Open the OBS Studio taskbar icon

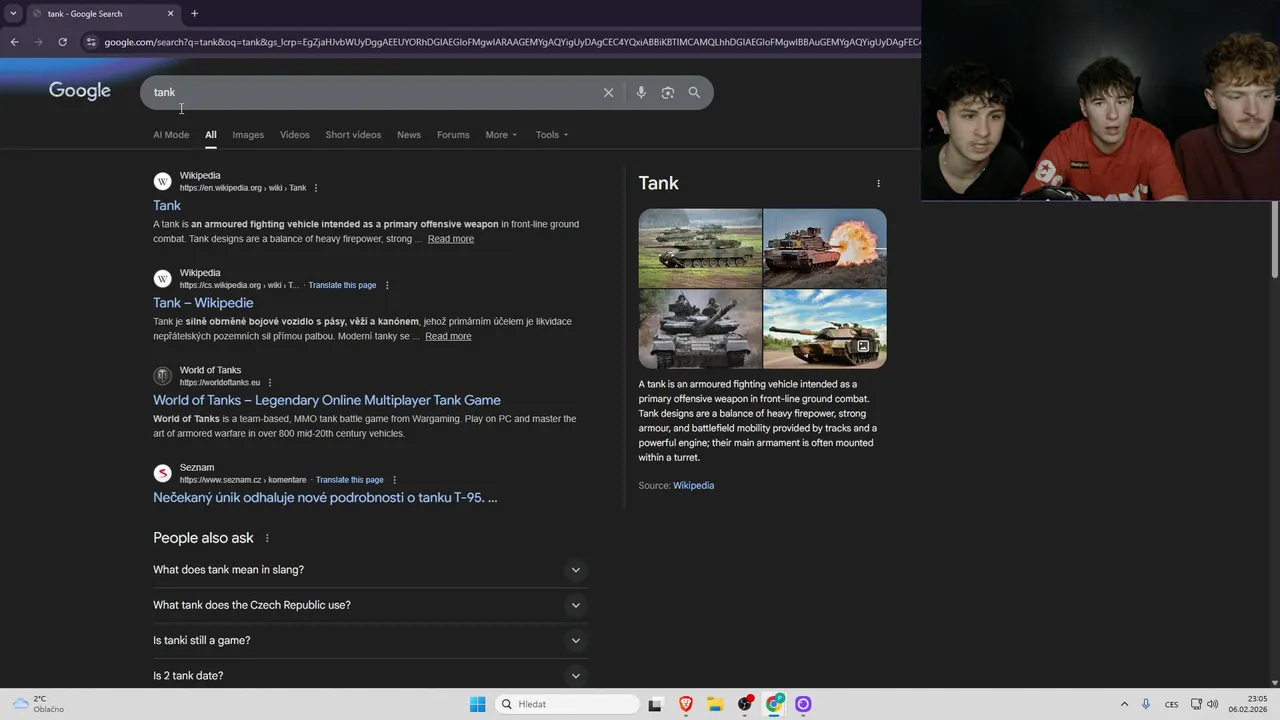tap(744, 704)
